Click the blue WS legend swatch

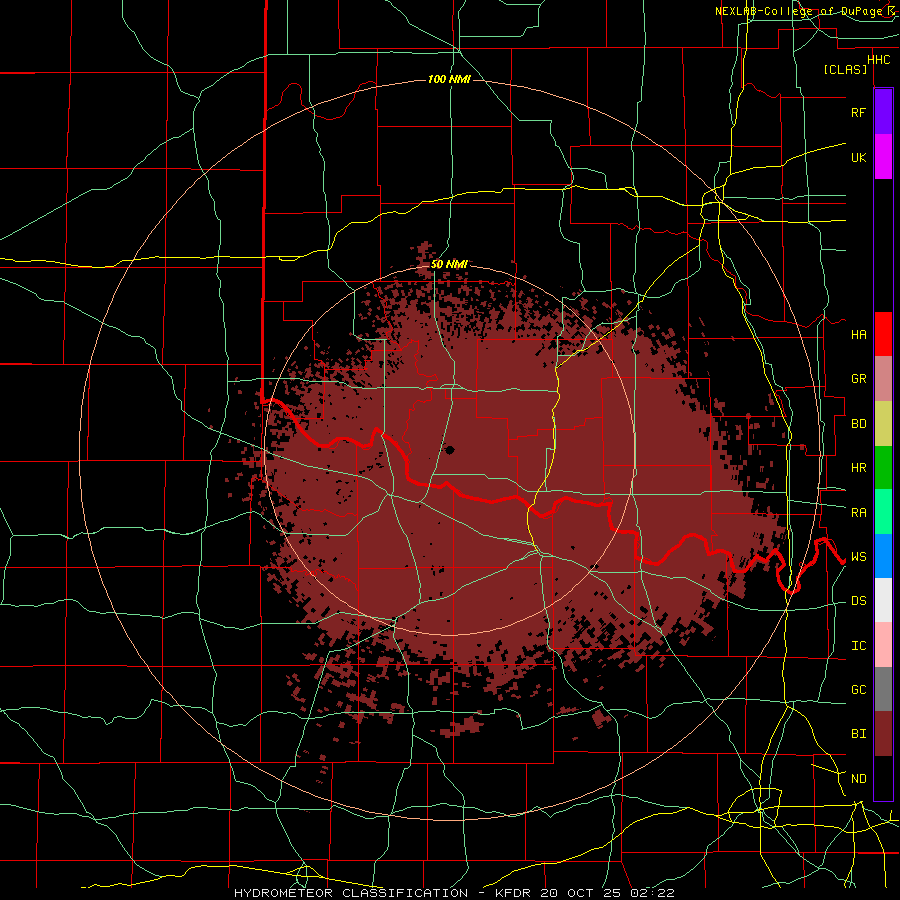coord(883,556)
